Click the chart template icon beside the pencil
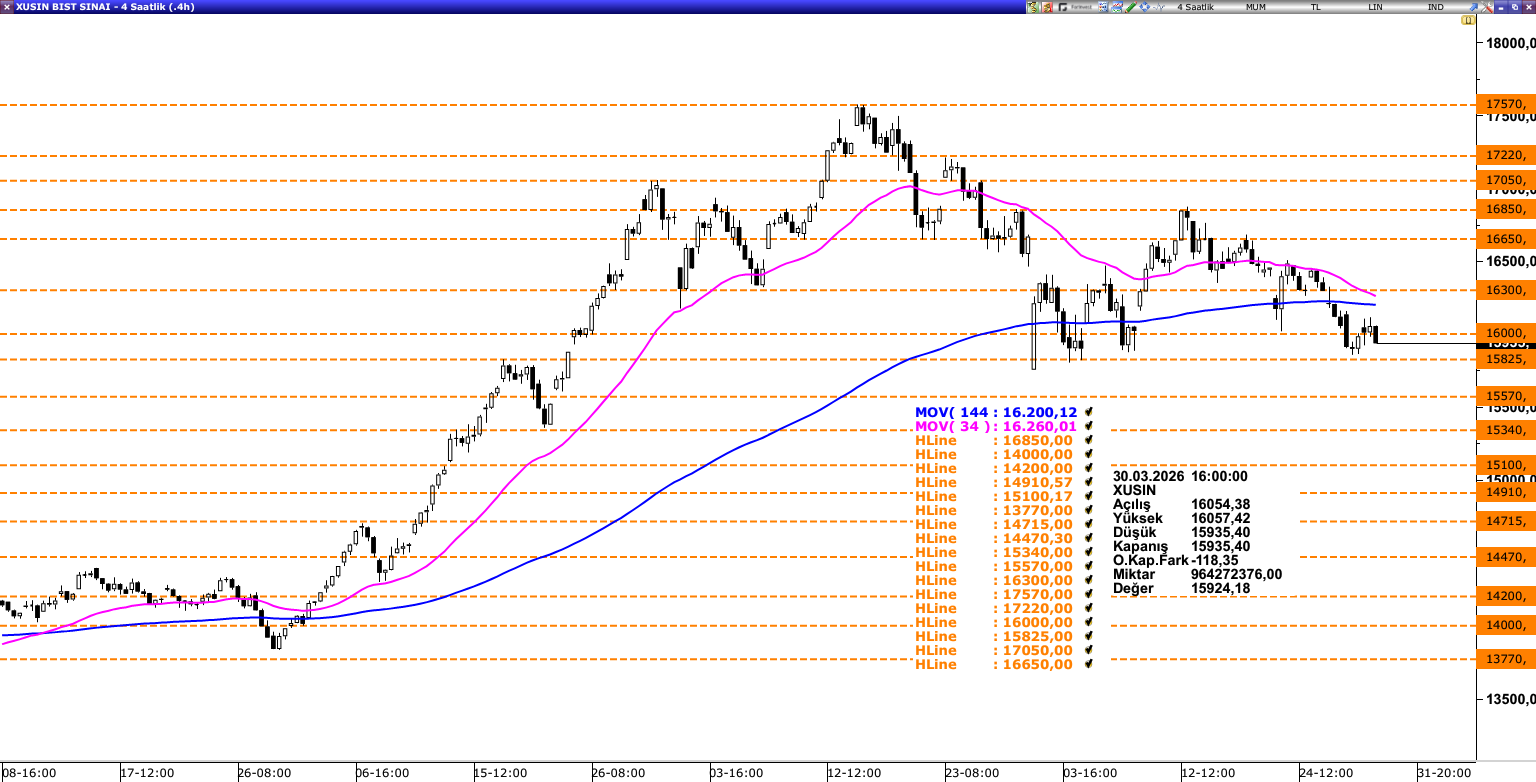 (x=1116, y=7)
